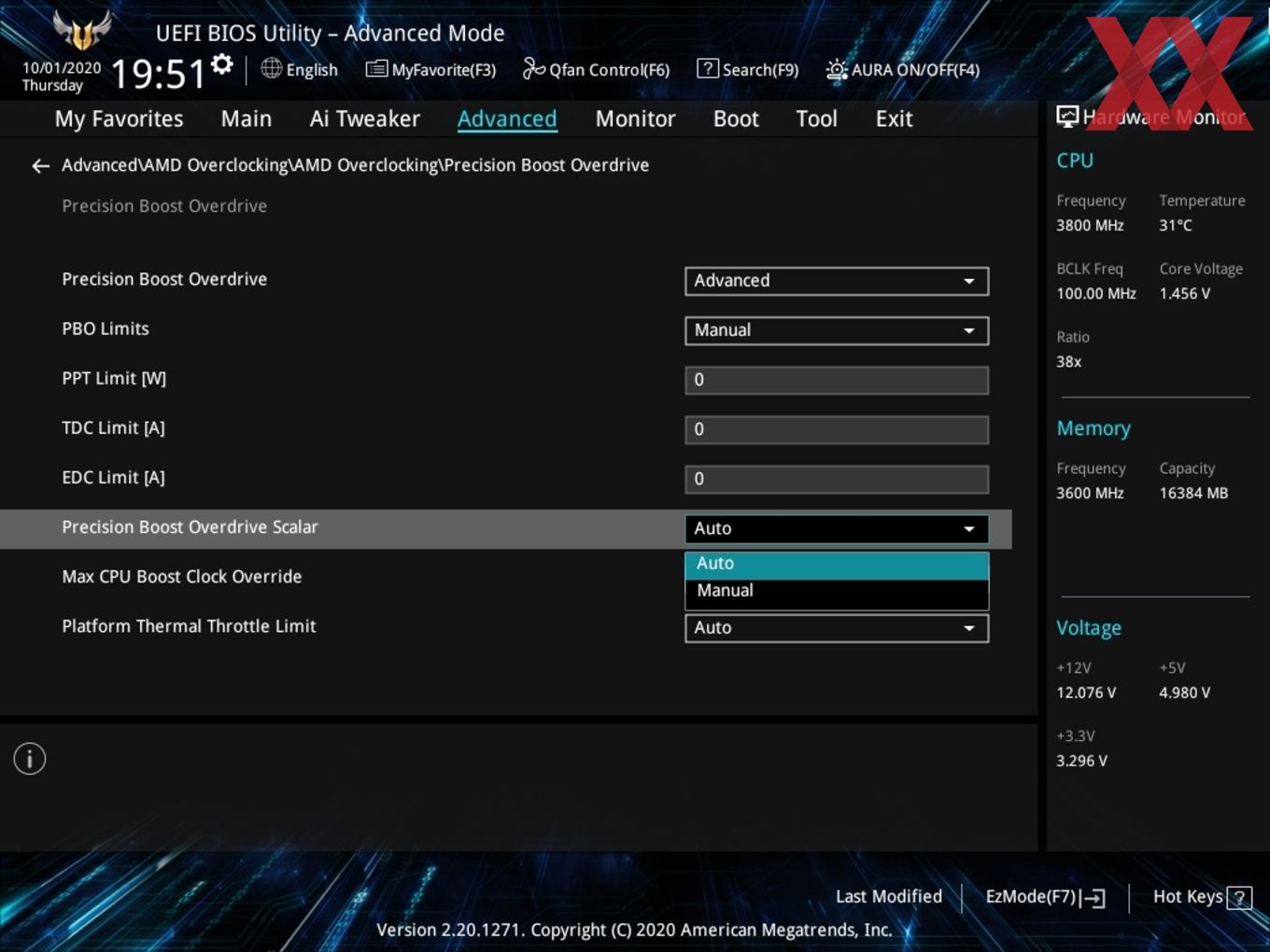
Task: Click the 10/01/2020 date text
Action: pos(62,67)
